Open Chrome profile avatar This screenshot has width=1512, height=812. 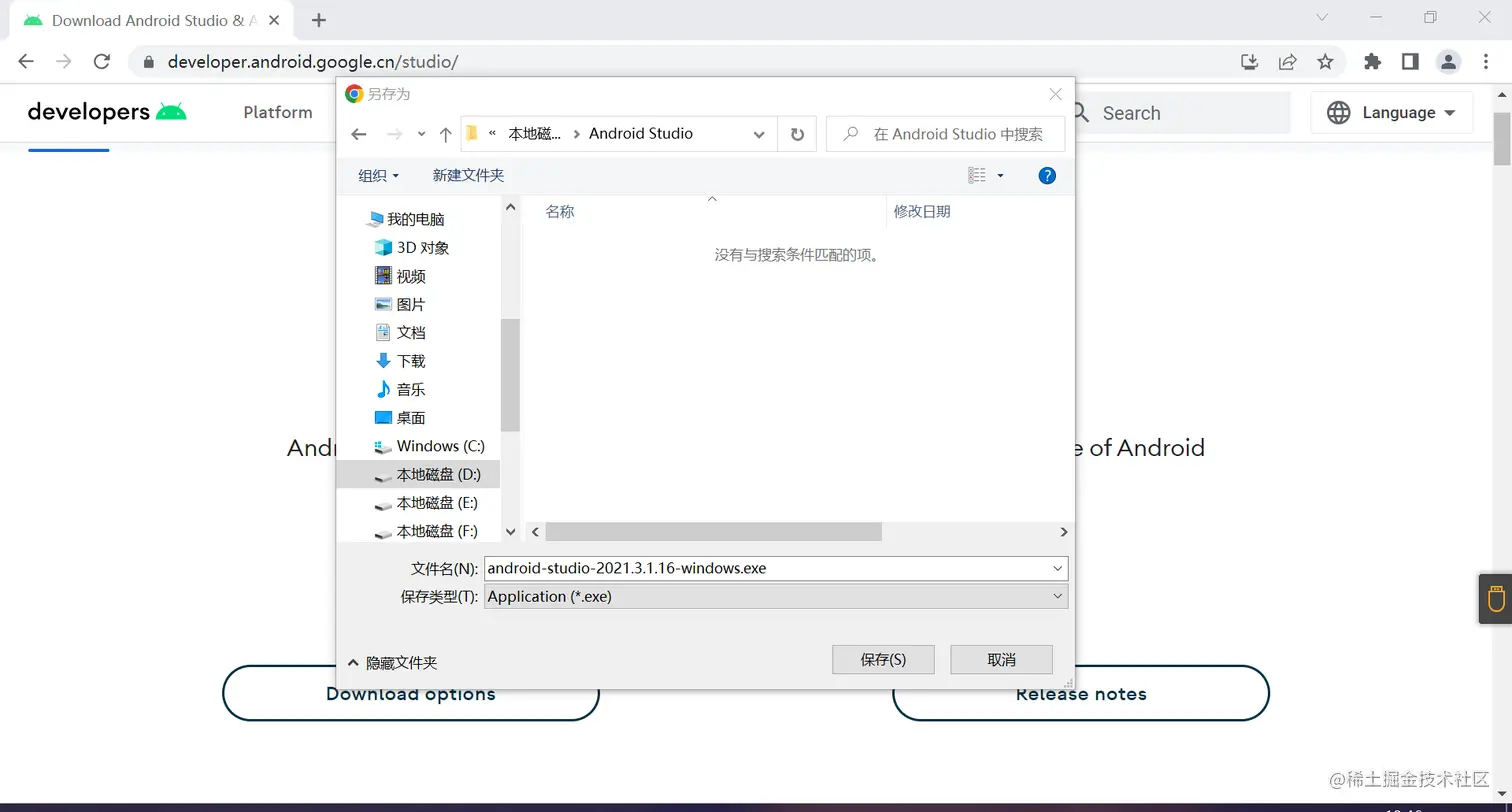point(1448,61)
